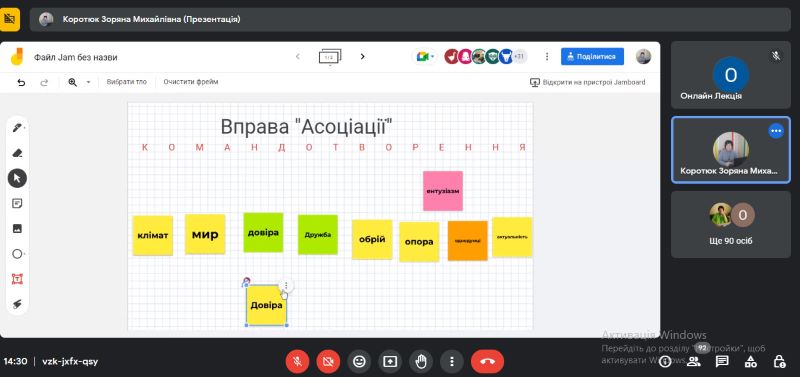The image size is (800, 377).
Task: Go to next Jam frame
Action: coord(363,57)
